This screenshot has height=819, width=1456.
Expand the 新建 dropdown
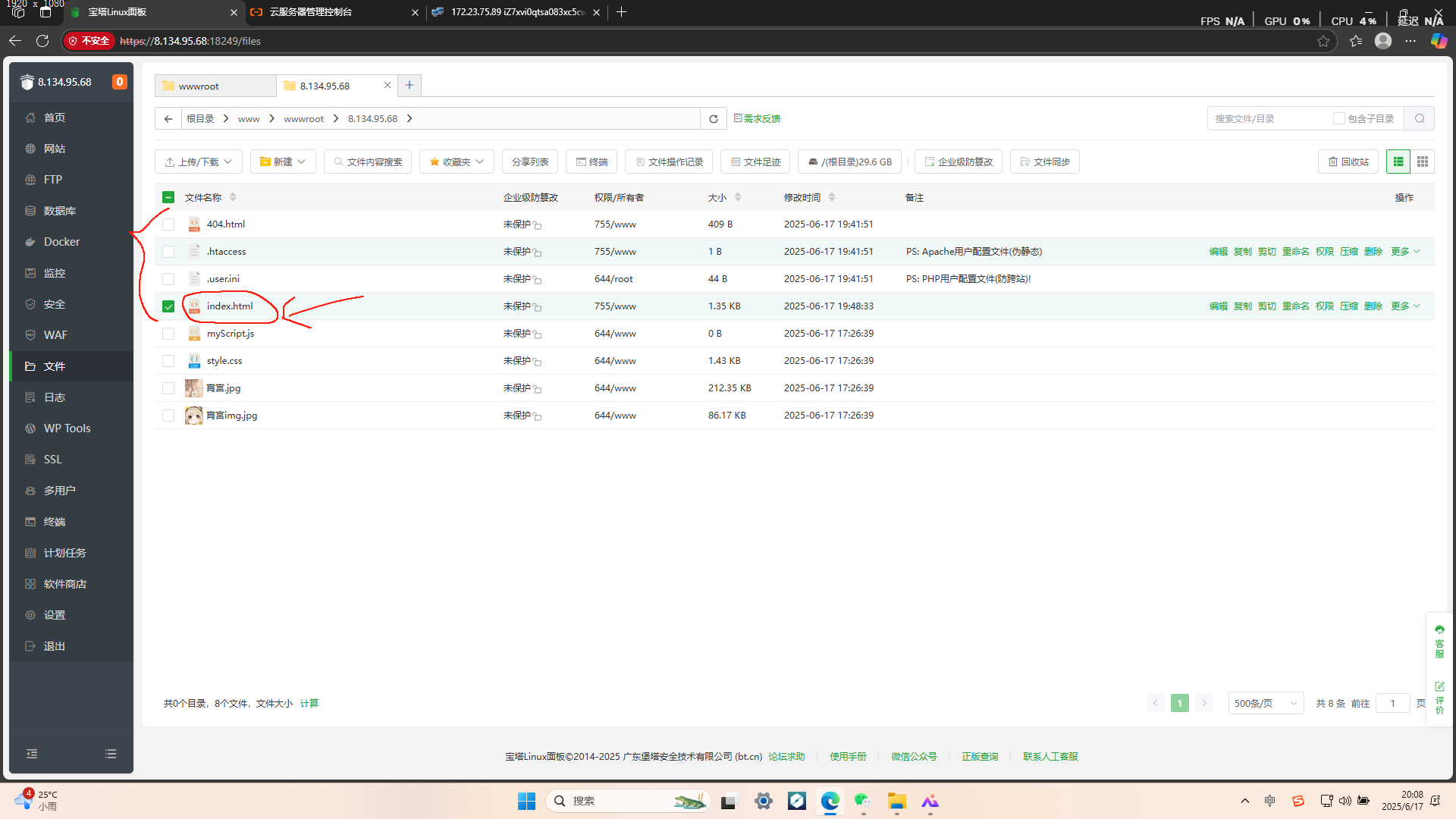coord(283,162)
